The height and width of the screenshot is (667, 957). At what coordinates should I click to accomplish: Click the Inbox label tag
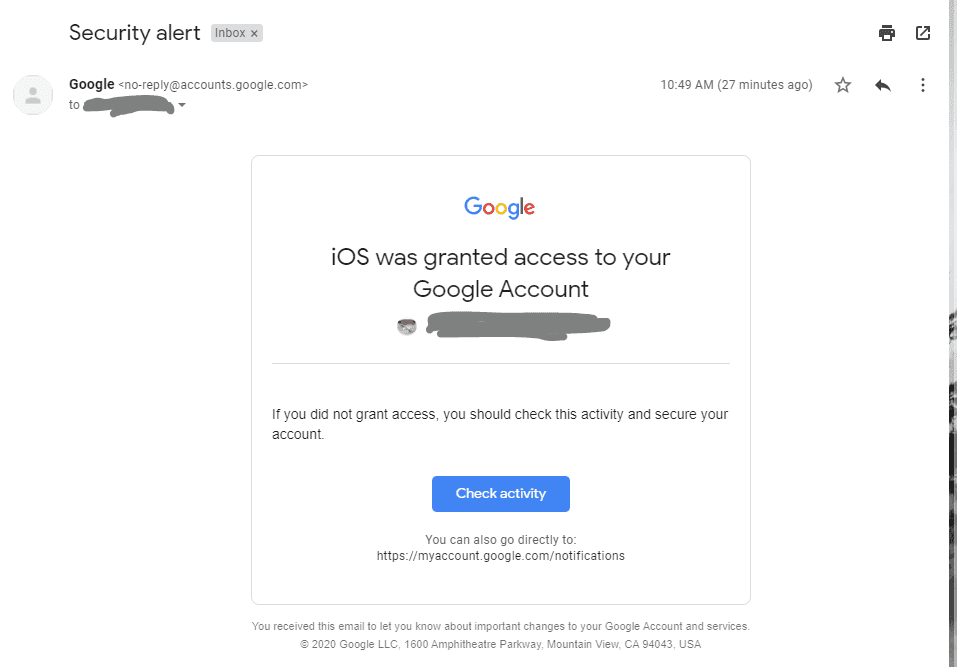230,33
